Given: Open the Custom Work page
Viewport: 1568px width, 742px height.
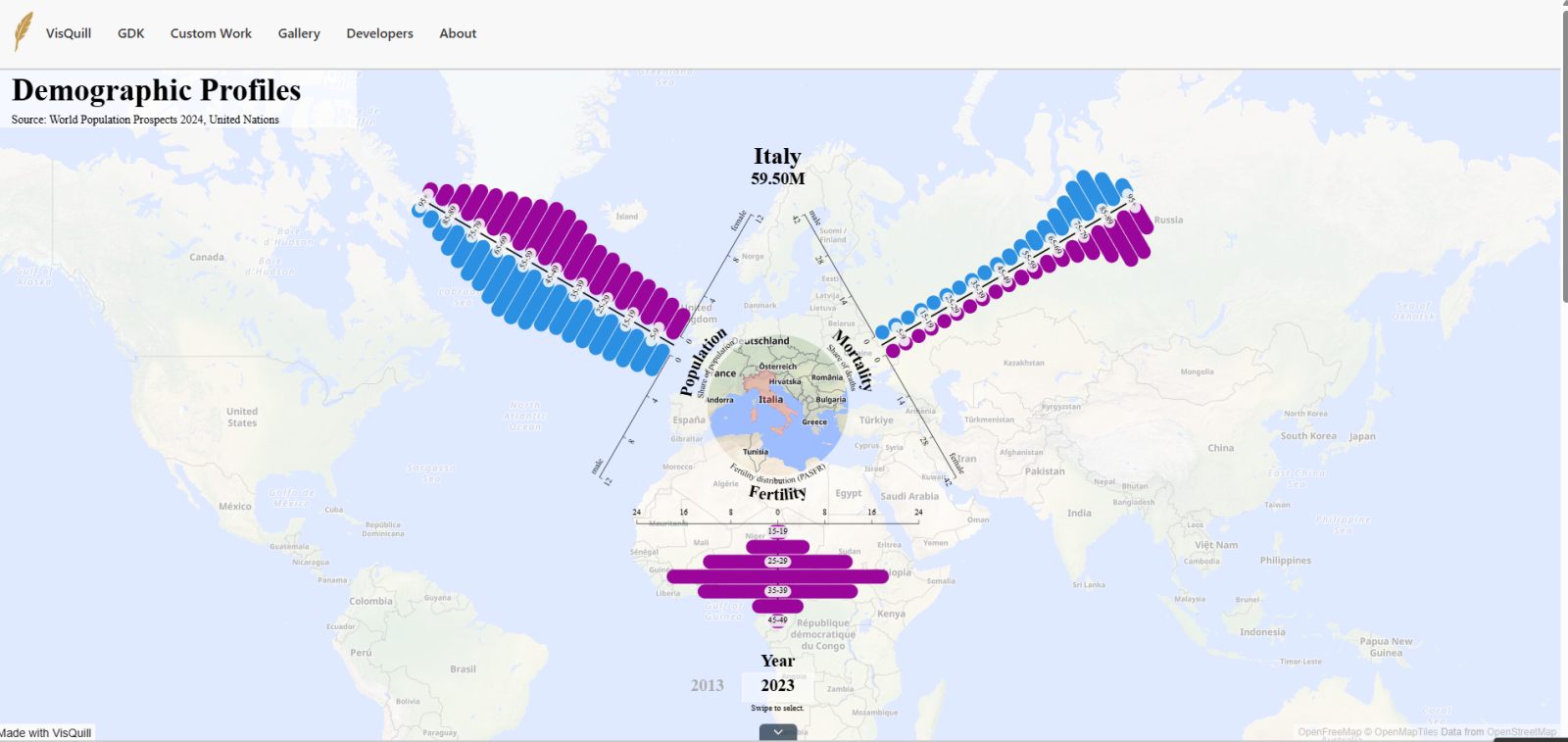Looking at the screenshot, I should (x=211, y=33).
